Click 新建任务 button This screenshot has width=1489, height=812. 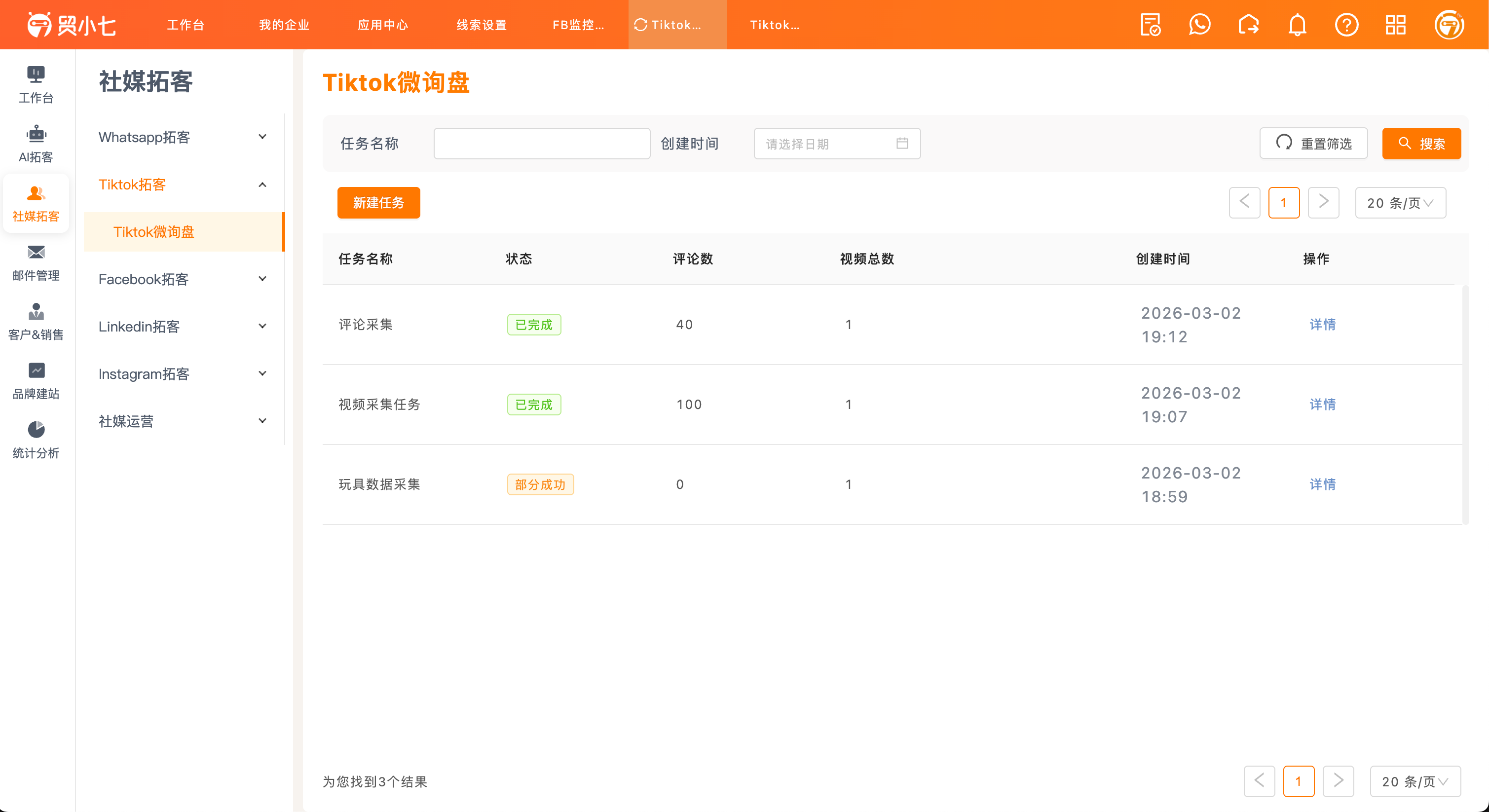coord(378,202)
